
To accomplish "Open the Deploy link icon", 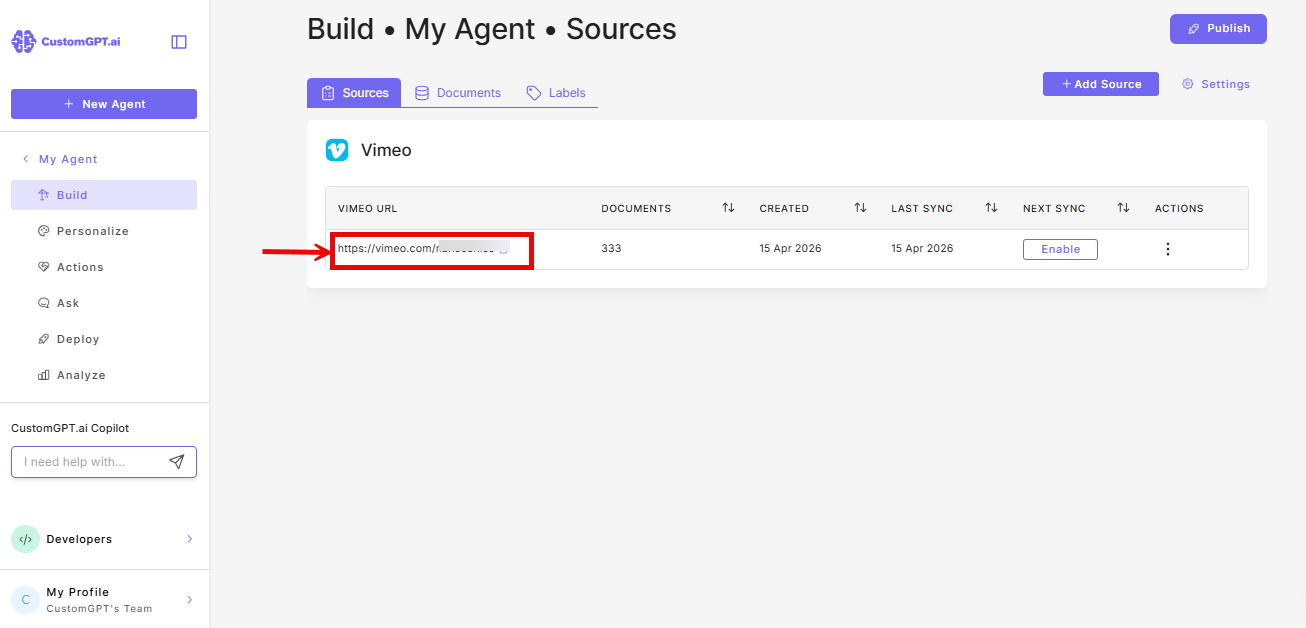I will pyautogui.click(x=44, y=338).
